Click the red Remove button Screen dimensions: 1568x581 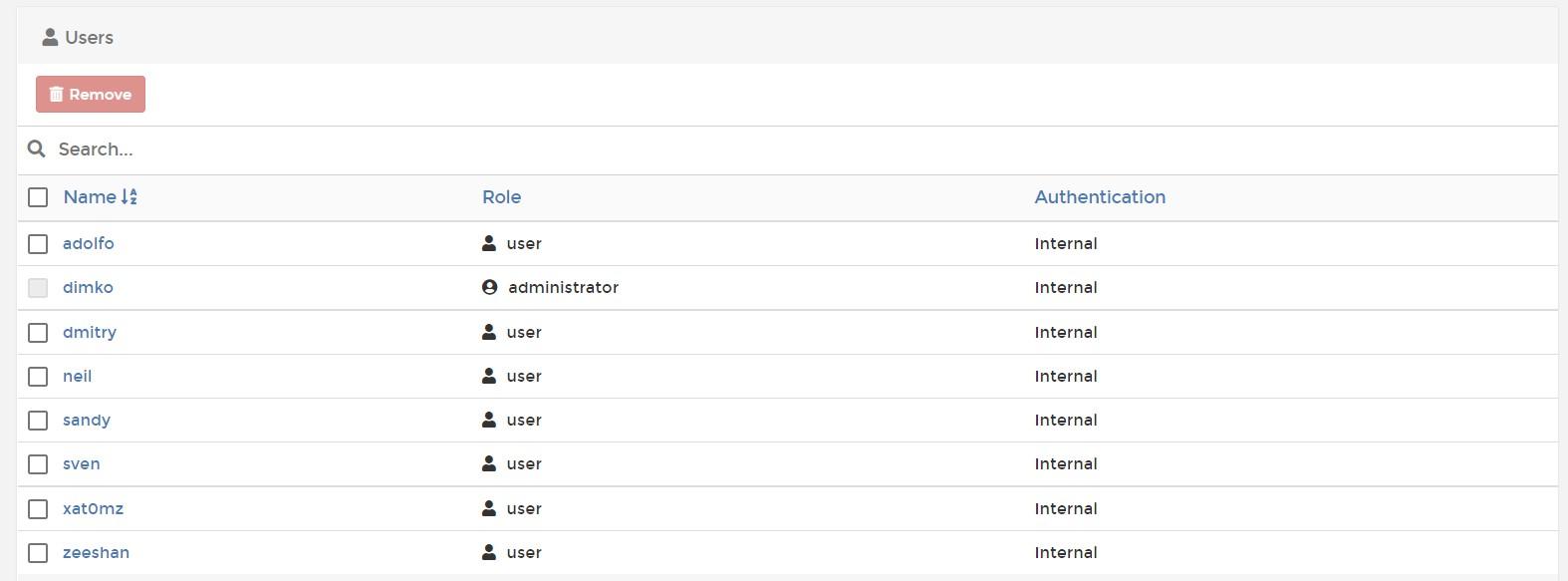coord(91,94)
